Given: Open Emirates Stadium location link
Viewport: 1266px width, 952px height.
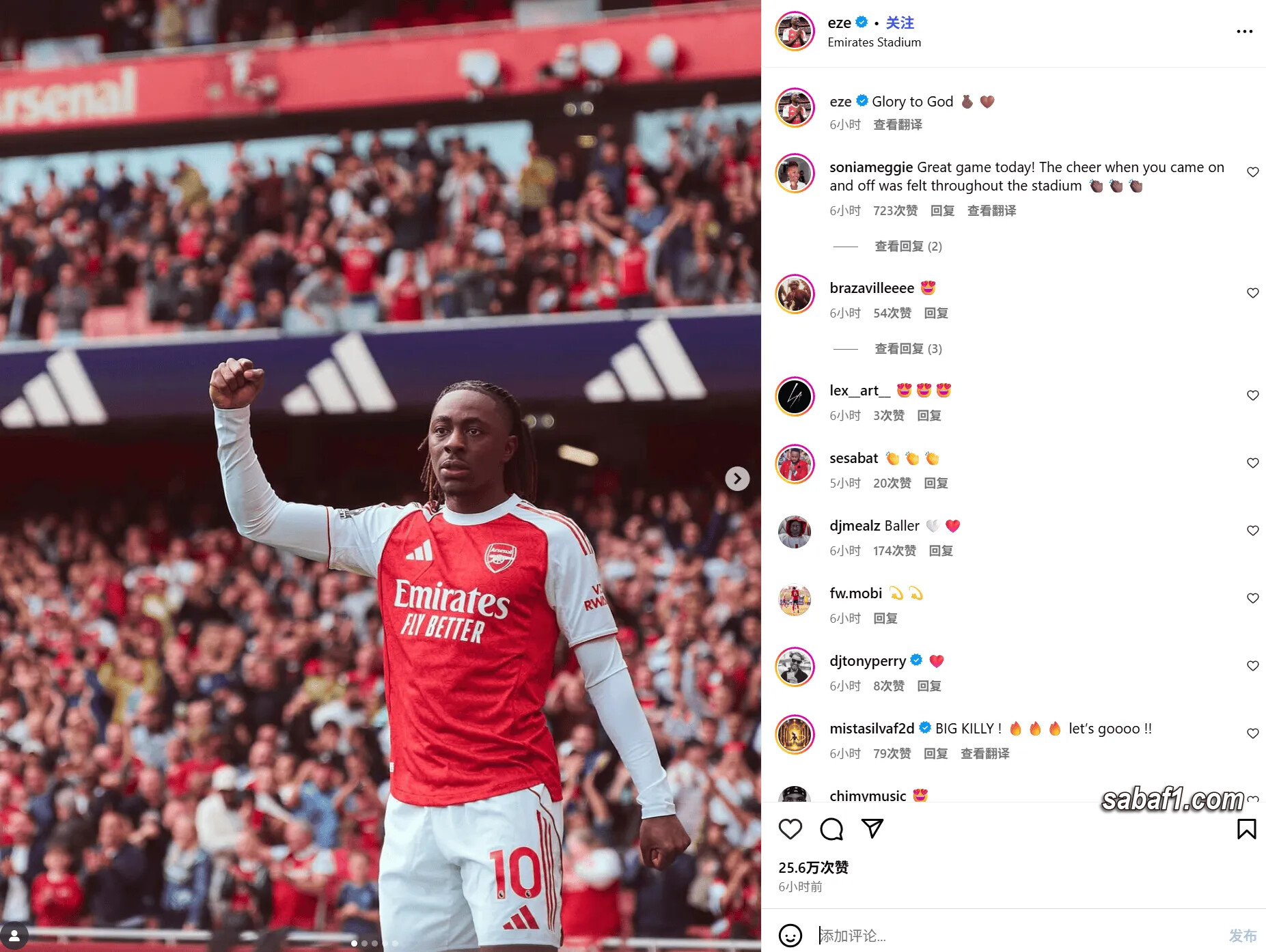Looking at the screenshot, I should 874,42.
